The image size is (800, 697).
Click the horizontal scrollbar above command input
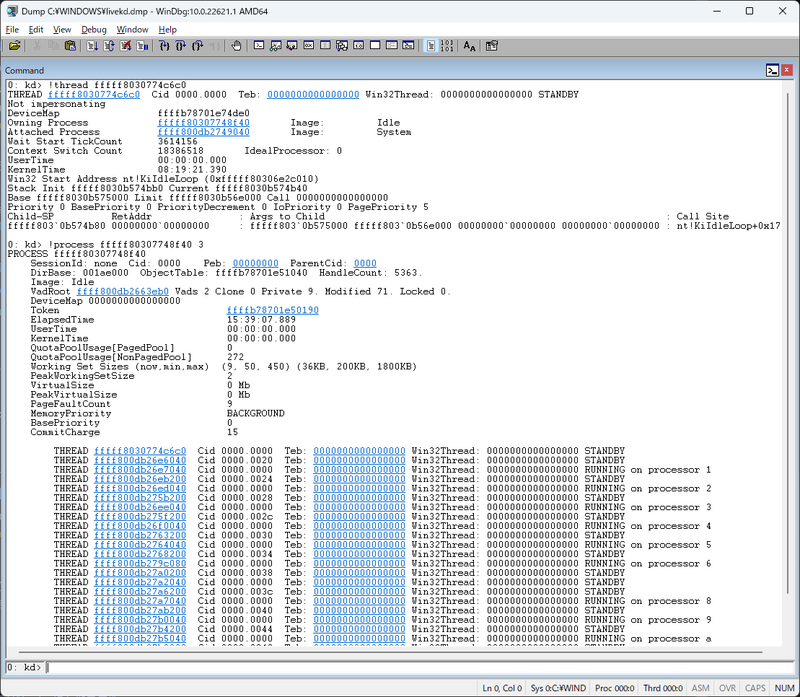pyautogui.click(x=391, y=652)
